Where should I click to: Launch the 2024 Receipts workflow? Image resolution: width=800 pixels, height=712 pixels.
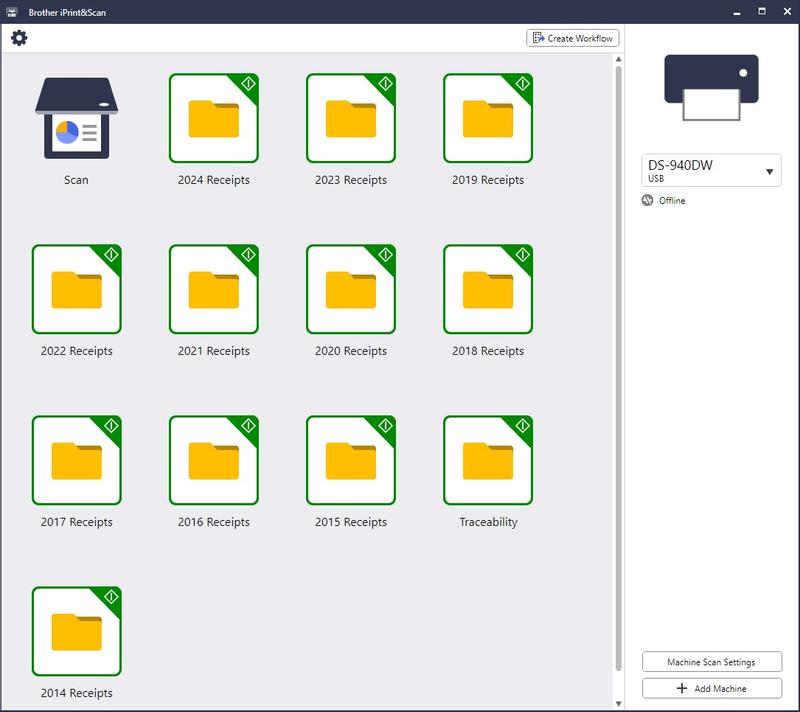215,120
